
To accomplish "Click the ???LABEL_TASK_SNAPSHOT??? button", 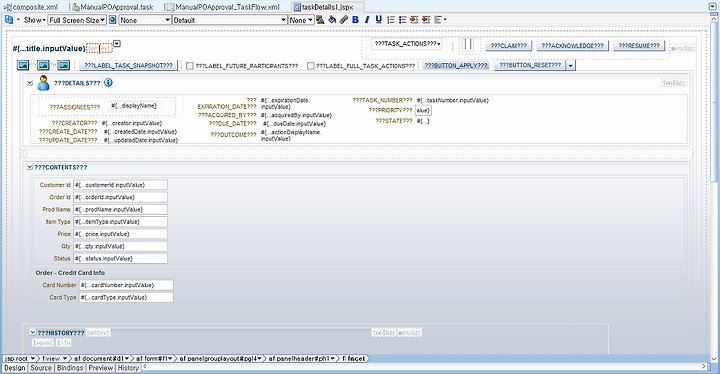I will [129, 65].
